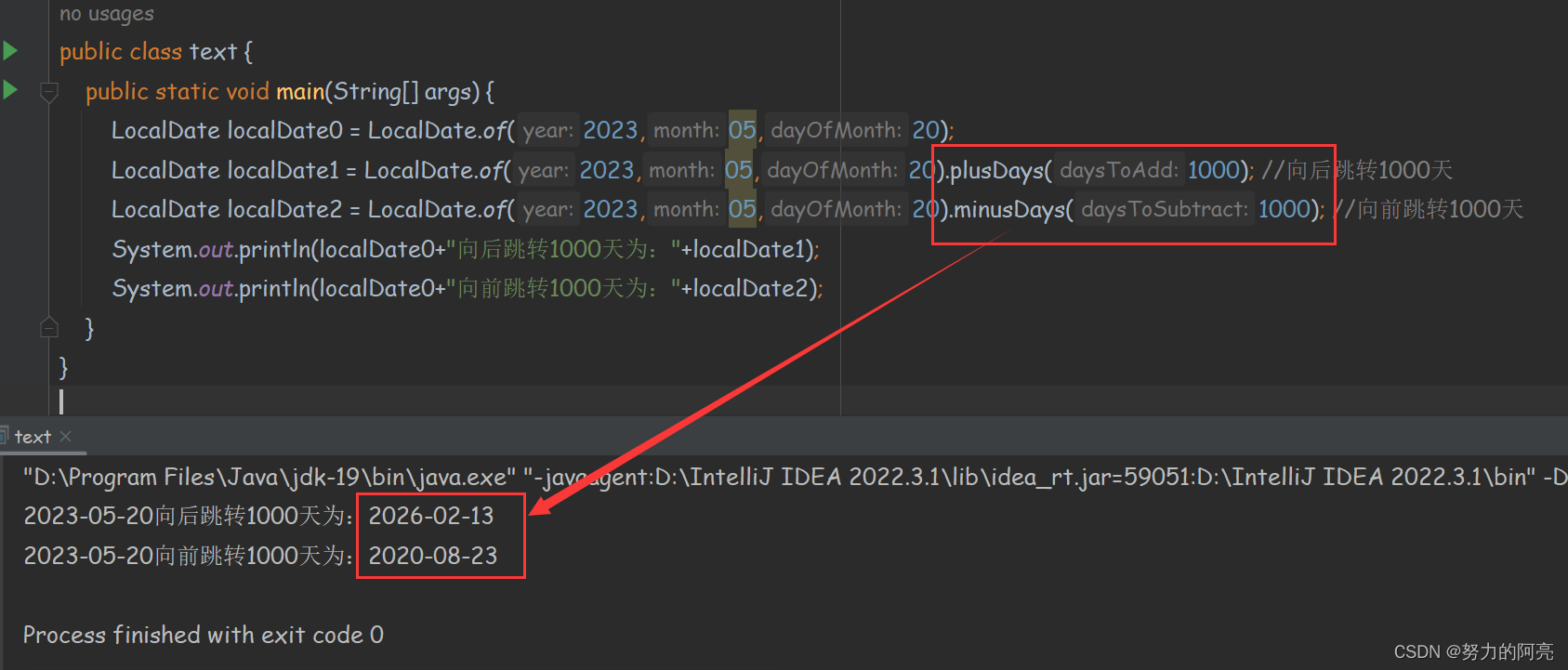Screen dimensions: 1568x670
Task: Click the localDate2 variable declaration
Action: coord(285,209)
